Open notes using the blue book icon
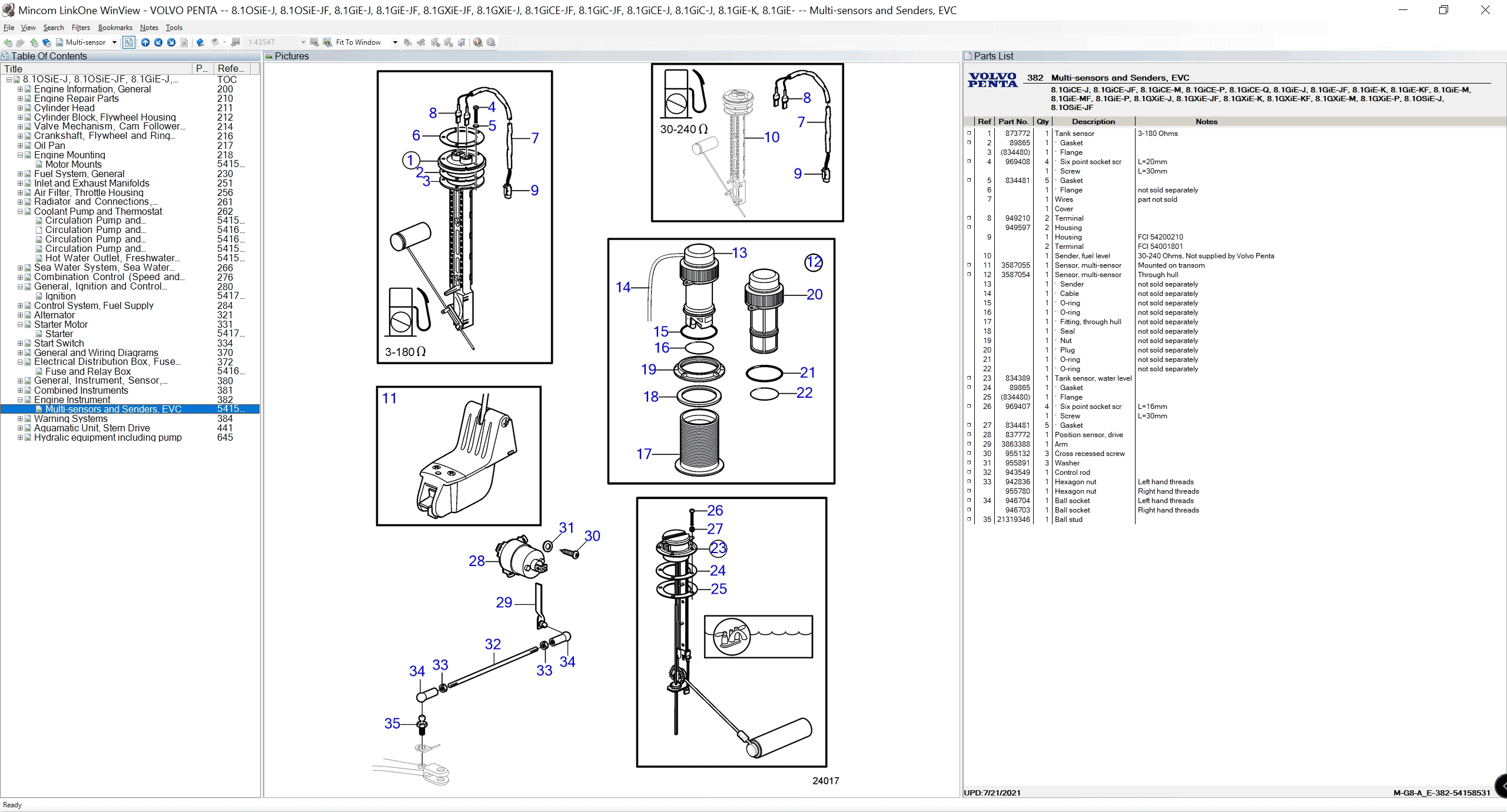This screenshot has width=1507, height=812. click(200, 42)
